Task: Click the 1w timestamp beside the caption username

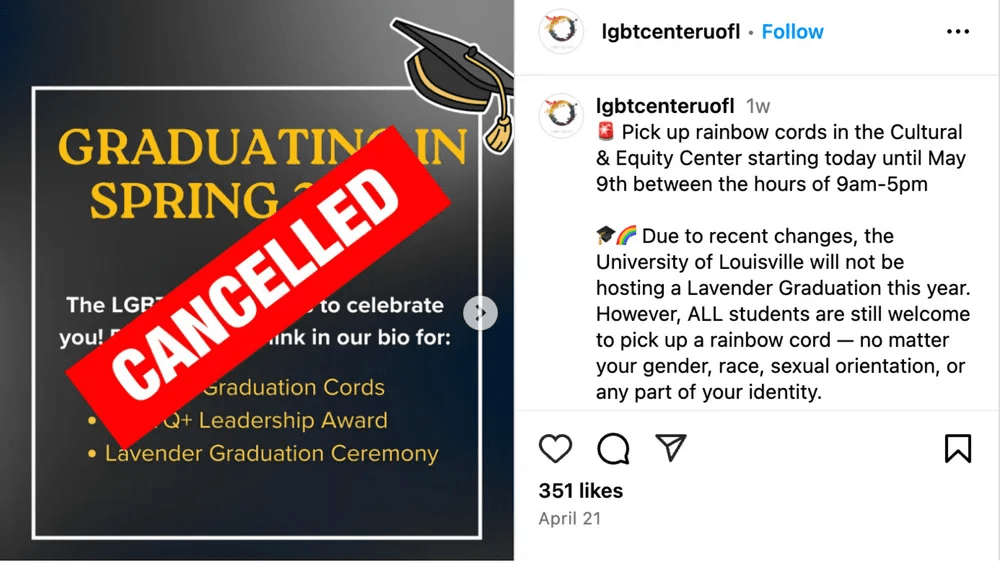Action: coord(758,106)
